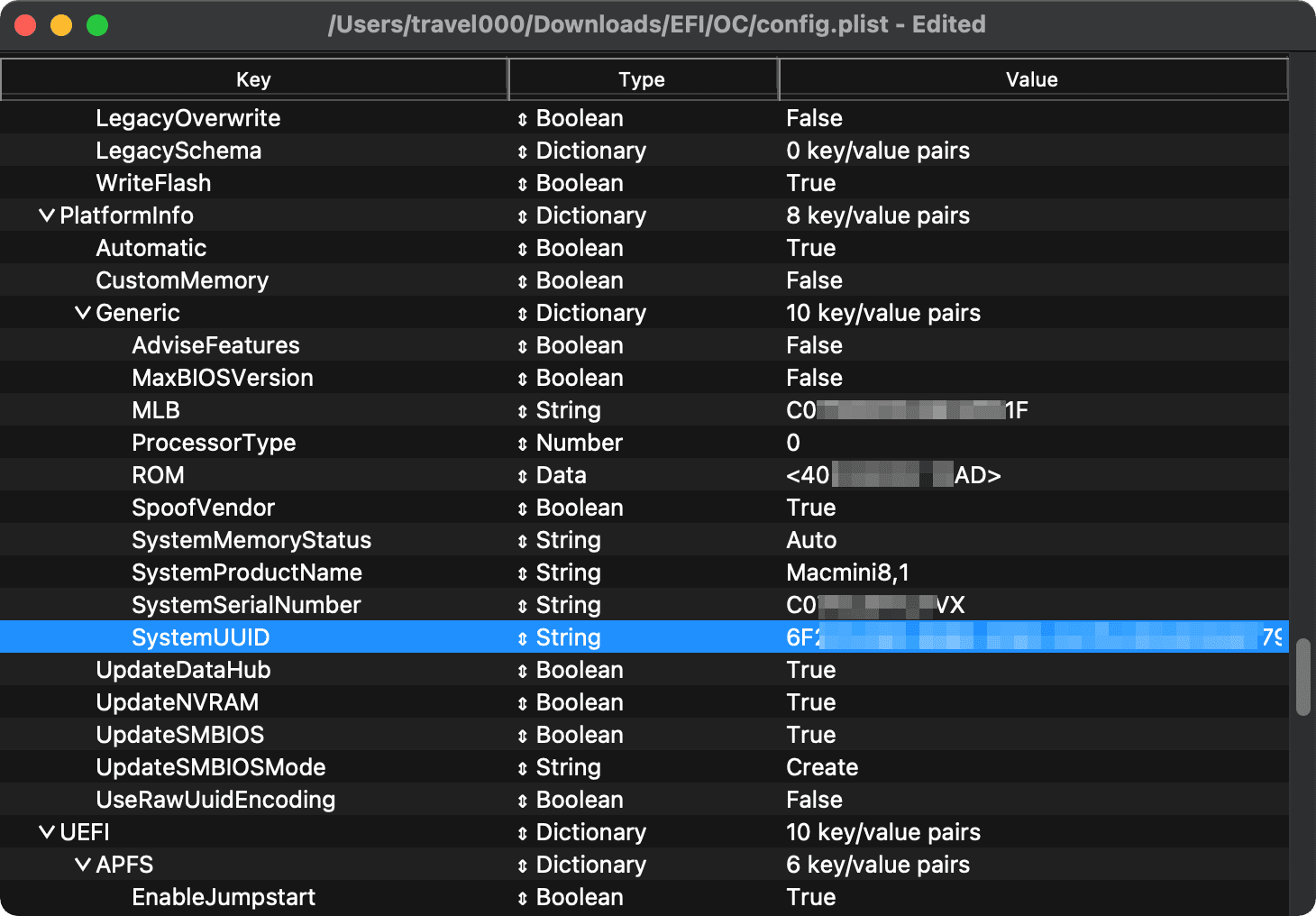Click type selector arrows beside WriteFlash
Screen dimensions: 1316x916
(x=522, y=184)
